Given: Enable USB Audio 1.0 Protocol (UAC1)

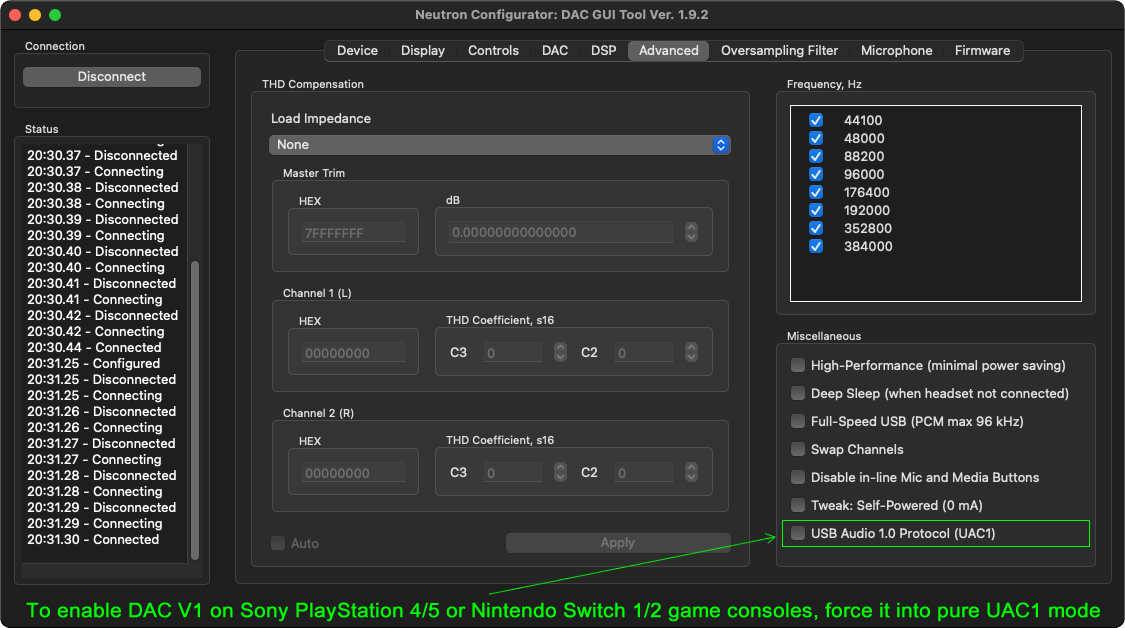Looking at the screenshot, I should point(798,533).
